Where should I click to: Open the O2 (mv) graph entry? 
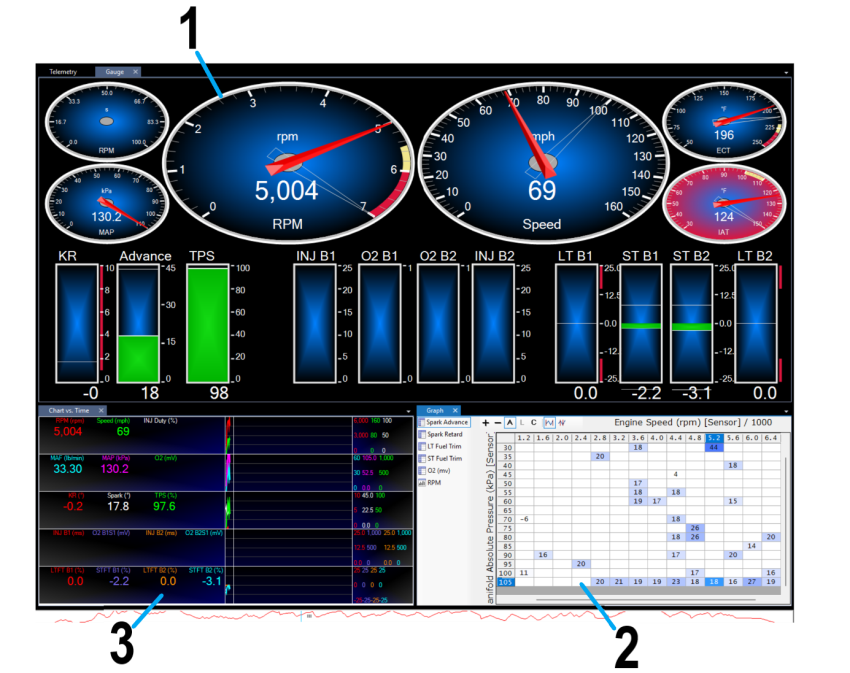point(442,470)
